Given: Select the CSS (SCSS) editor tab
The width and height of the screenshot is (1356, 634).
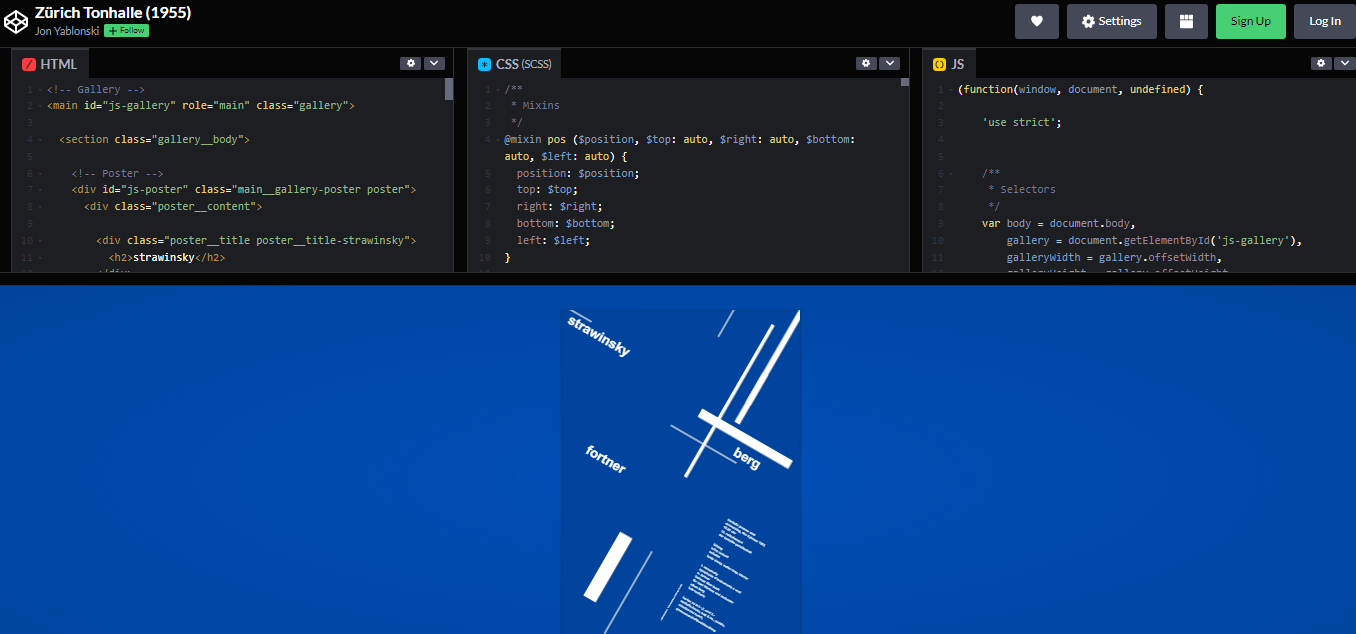Looking at the screenshot, I should click(x=515, y=64).
